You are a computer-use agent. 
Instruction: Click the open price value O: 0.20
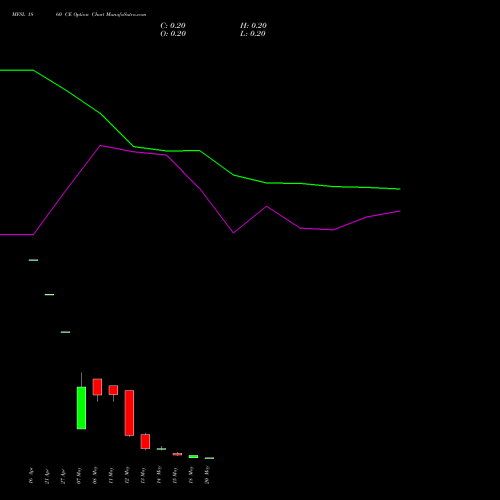(x=173, y=34)
